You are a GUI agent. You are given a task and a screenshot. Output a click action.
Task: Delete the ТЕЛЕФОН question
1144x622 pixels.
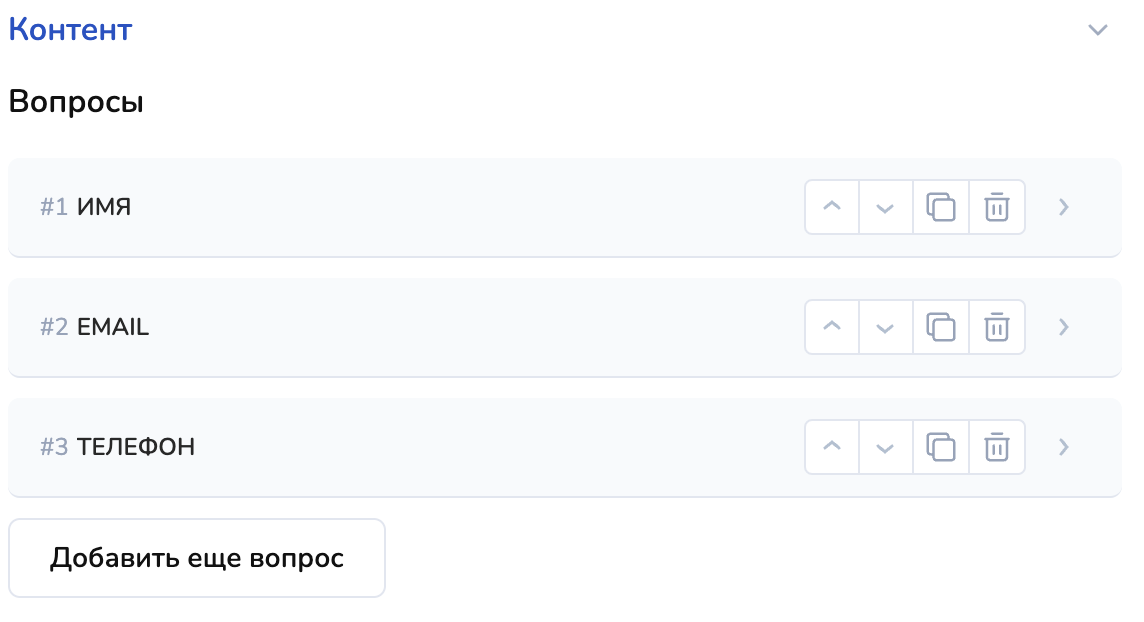[997, 447]
